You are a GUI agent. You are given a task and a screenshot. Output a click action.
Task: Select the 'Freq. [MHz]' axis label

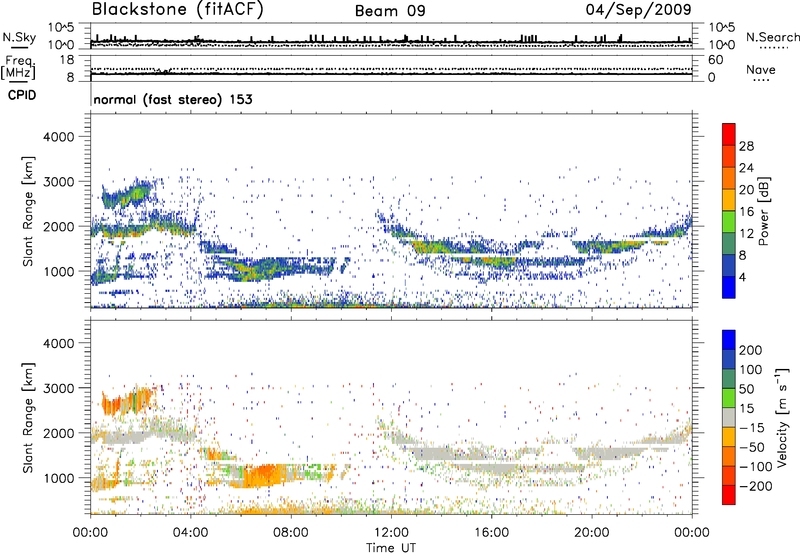19,67
